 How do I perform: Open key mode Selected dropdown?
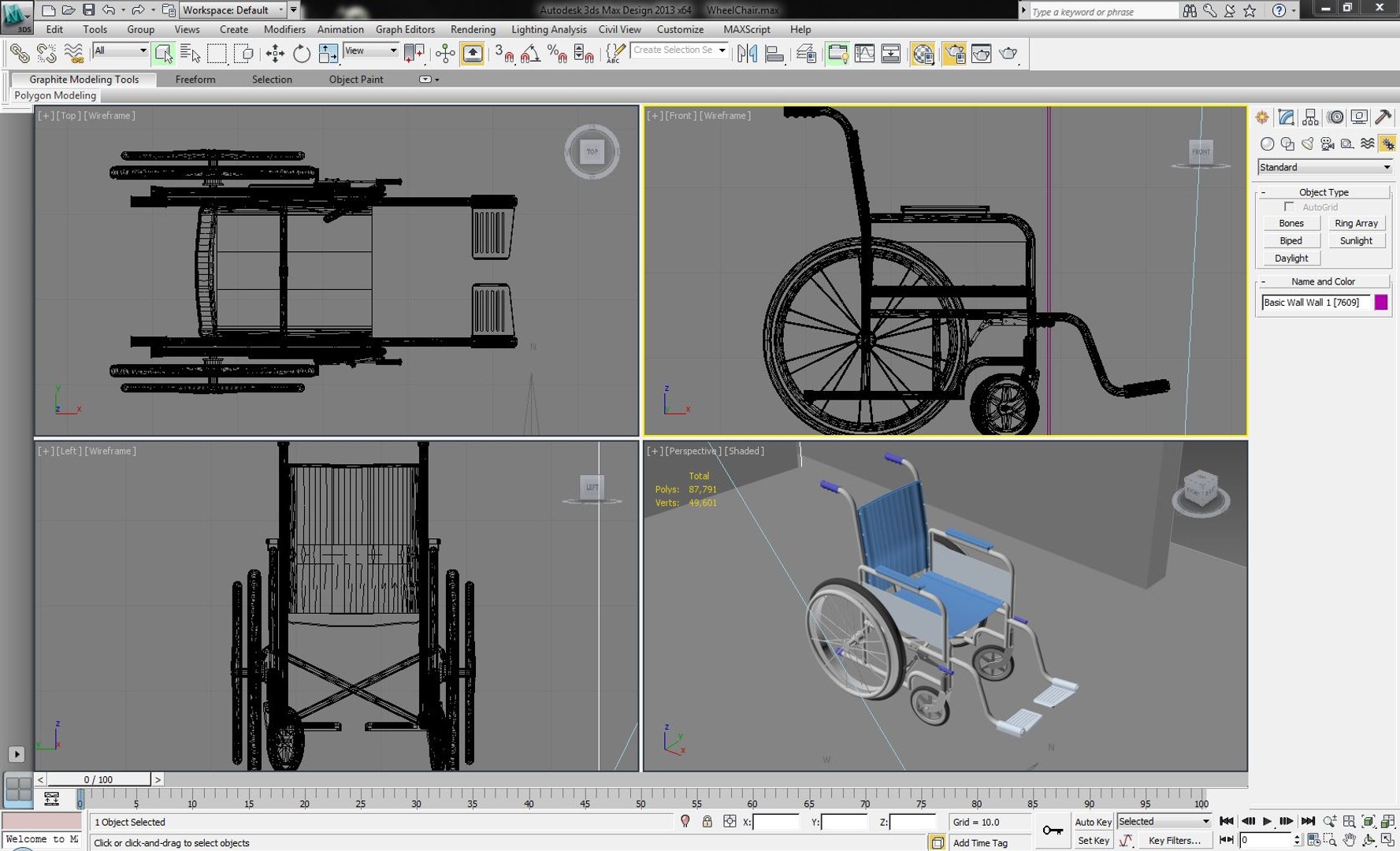pos(1164,821)
